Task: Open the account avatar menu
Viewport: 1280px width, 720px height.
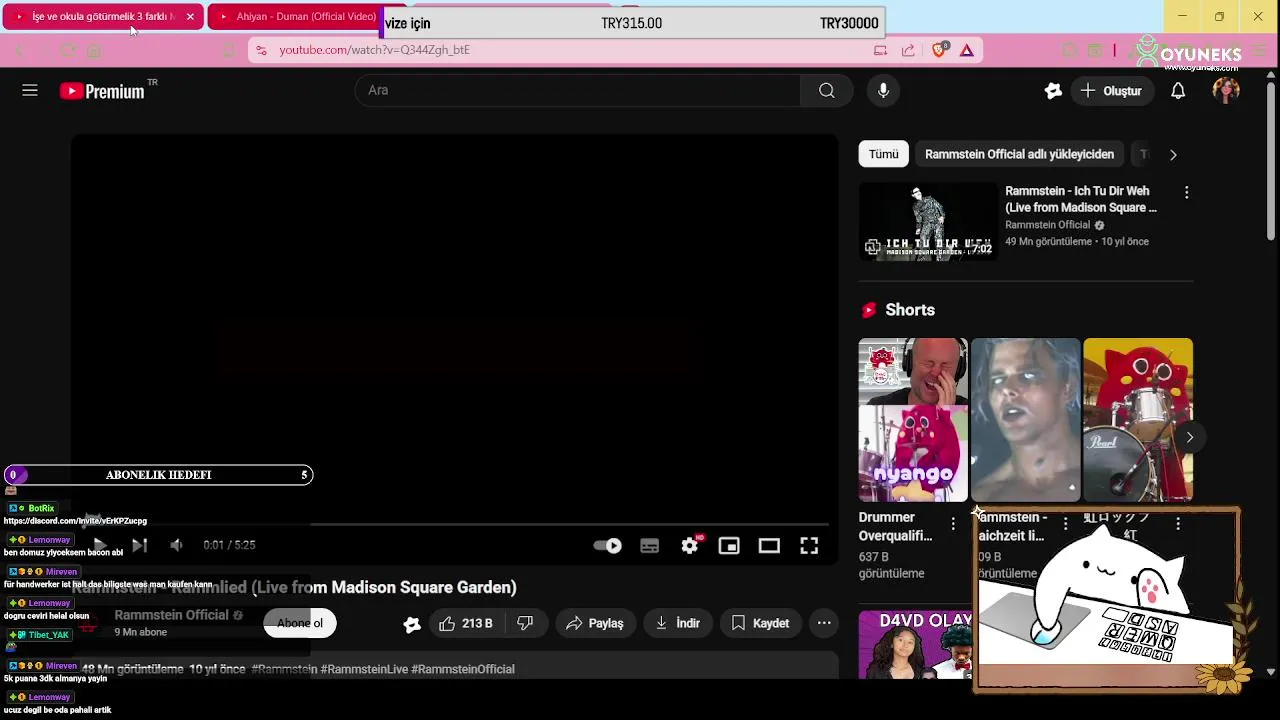Action: 1226,90
